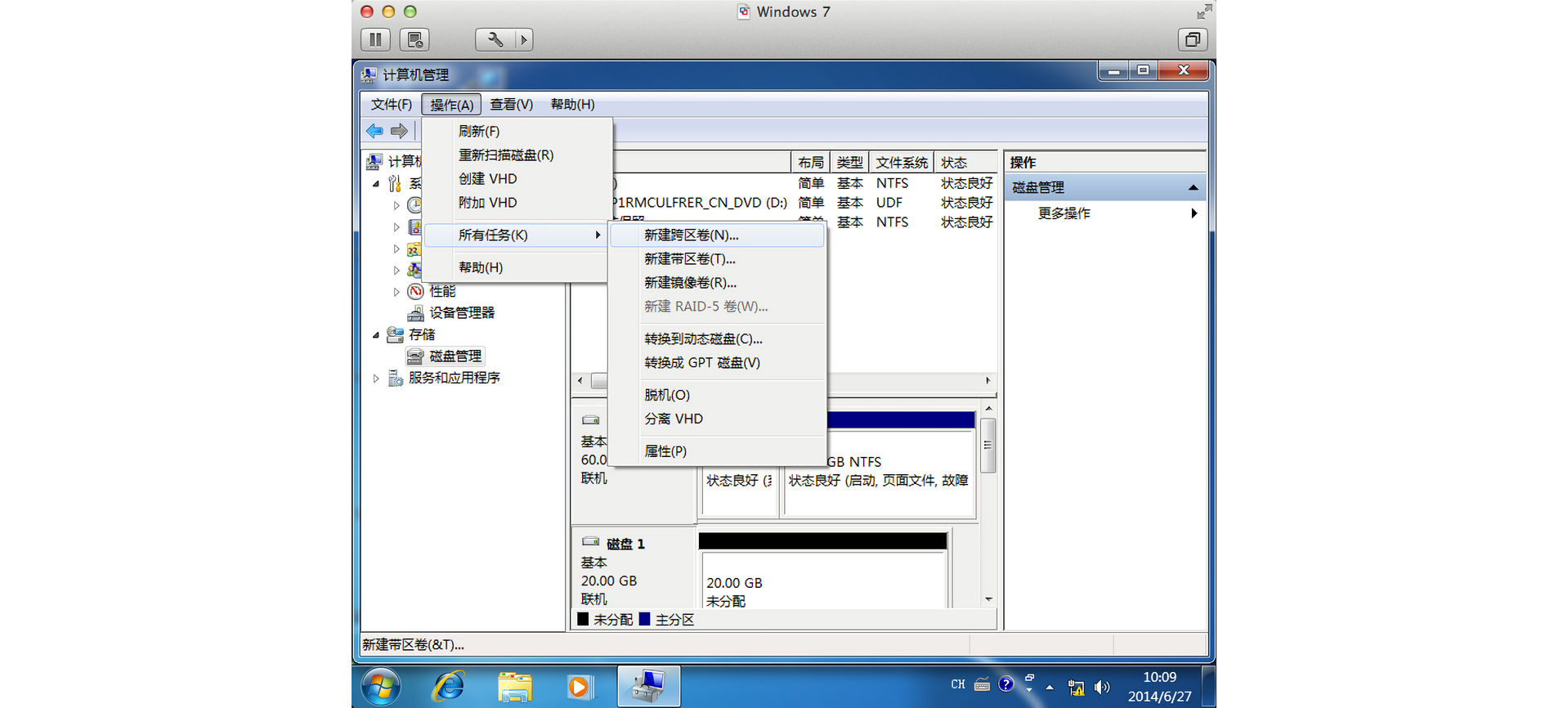1568x708 pixels.
Task: Click the Forward arrow in toolbar
Action: point(399,131)
